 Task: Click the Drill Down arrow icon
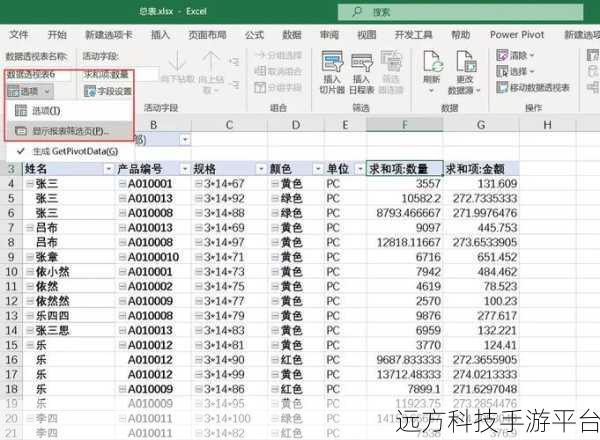tap(177, 61)
